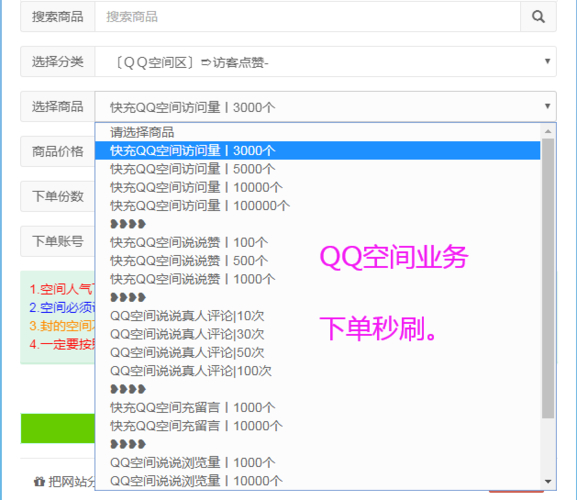Click the 选择分类 label
This screenshot has width=577, height=500.
pos(57,61)
